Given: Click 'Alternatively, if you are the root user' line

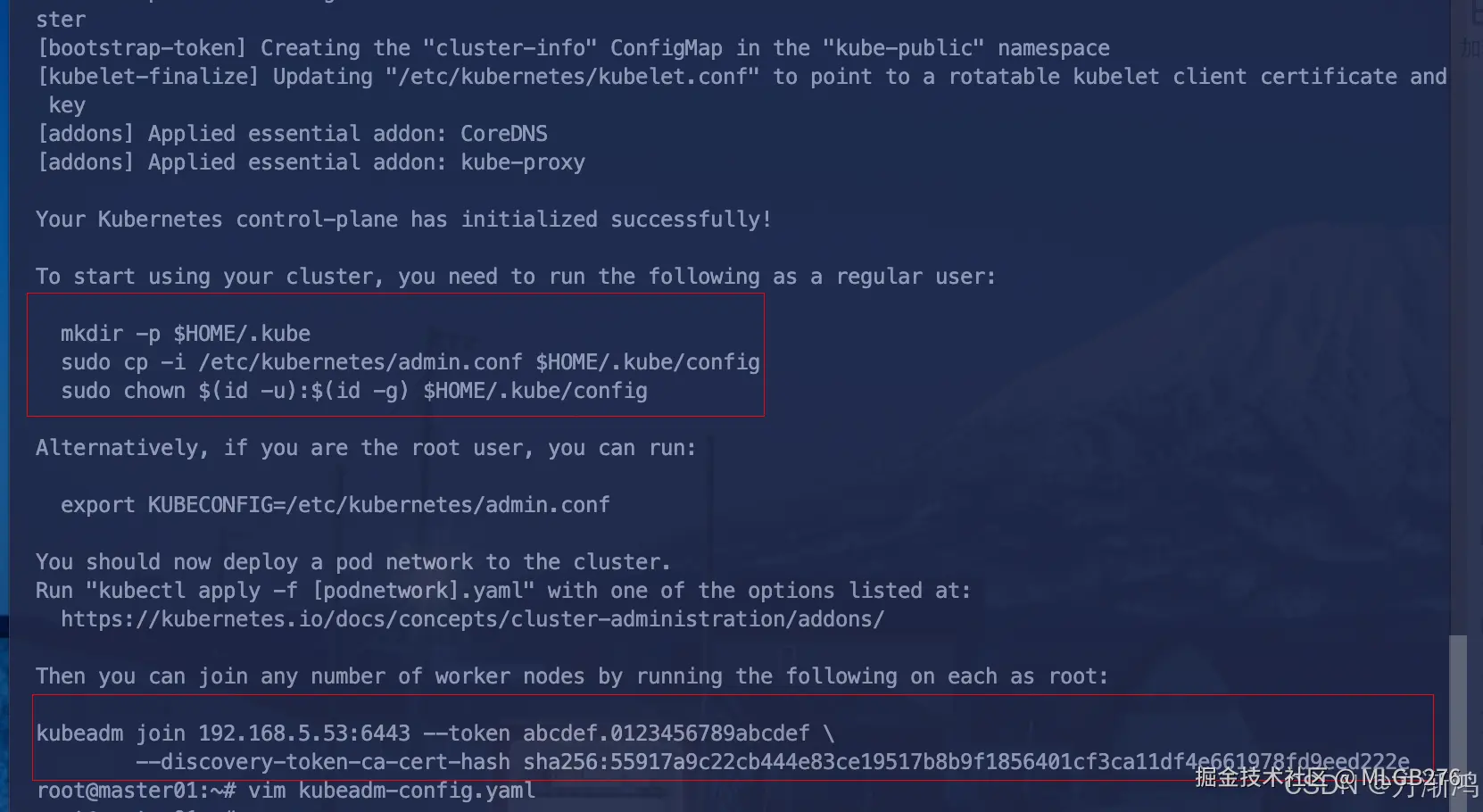Looking at the screenshot, I should [366, 448].
